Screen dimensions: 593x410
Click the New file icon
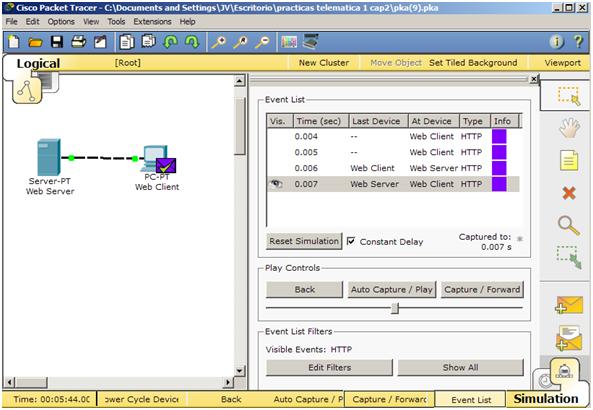pyautogui.click(x=14, y=42)
